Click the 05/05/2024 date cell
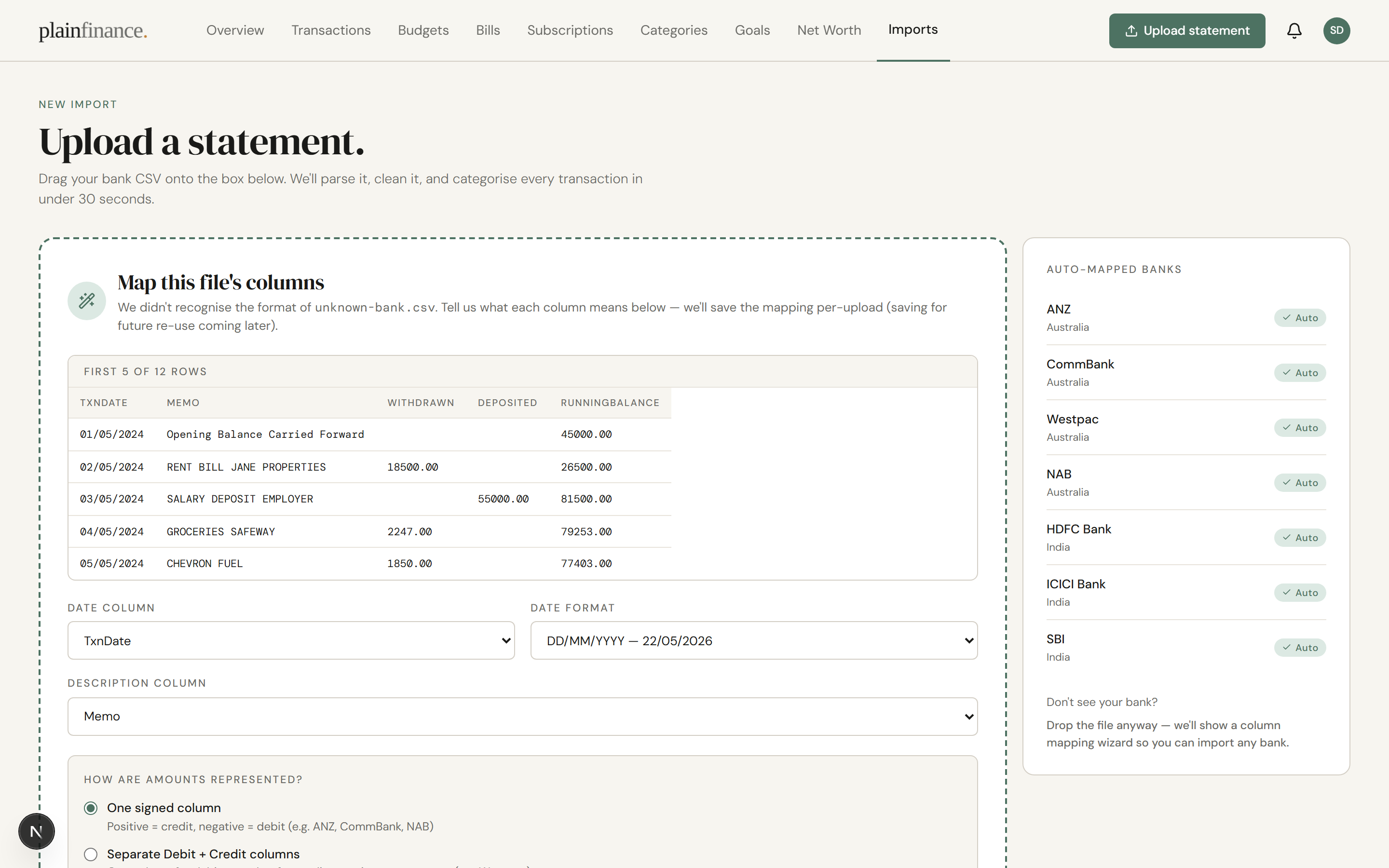The height and width of the screenshot is (868, 1389). [x=112, y=564]
